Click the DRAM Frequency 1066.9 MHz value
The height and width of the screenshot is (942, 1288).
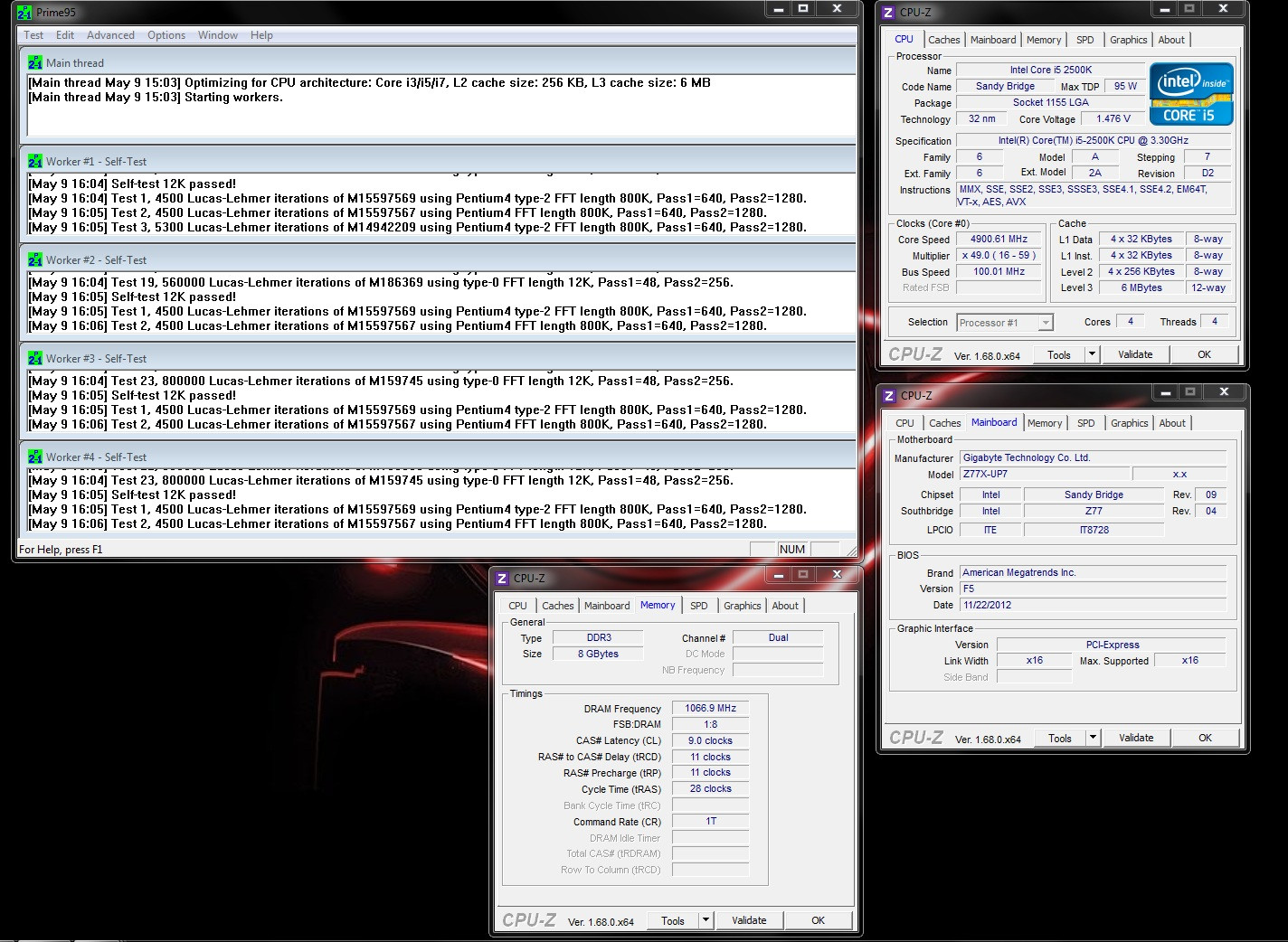coord(710,708)
